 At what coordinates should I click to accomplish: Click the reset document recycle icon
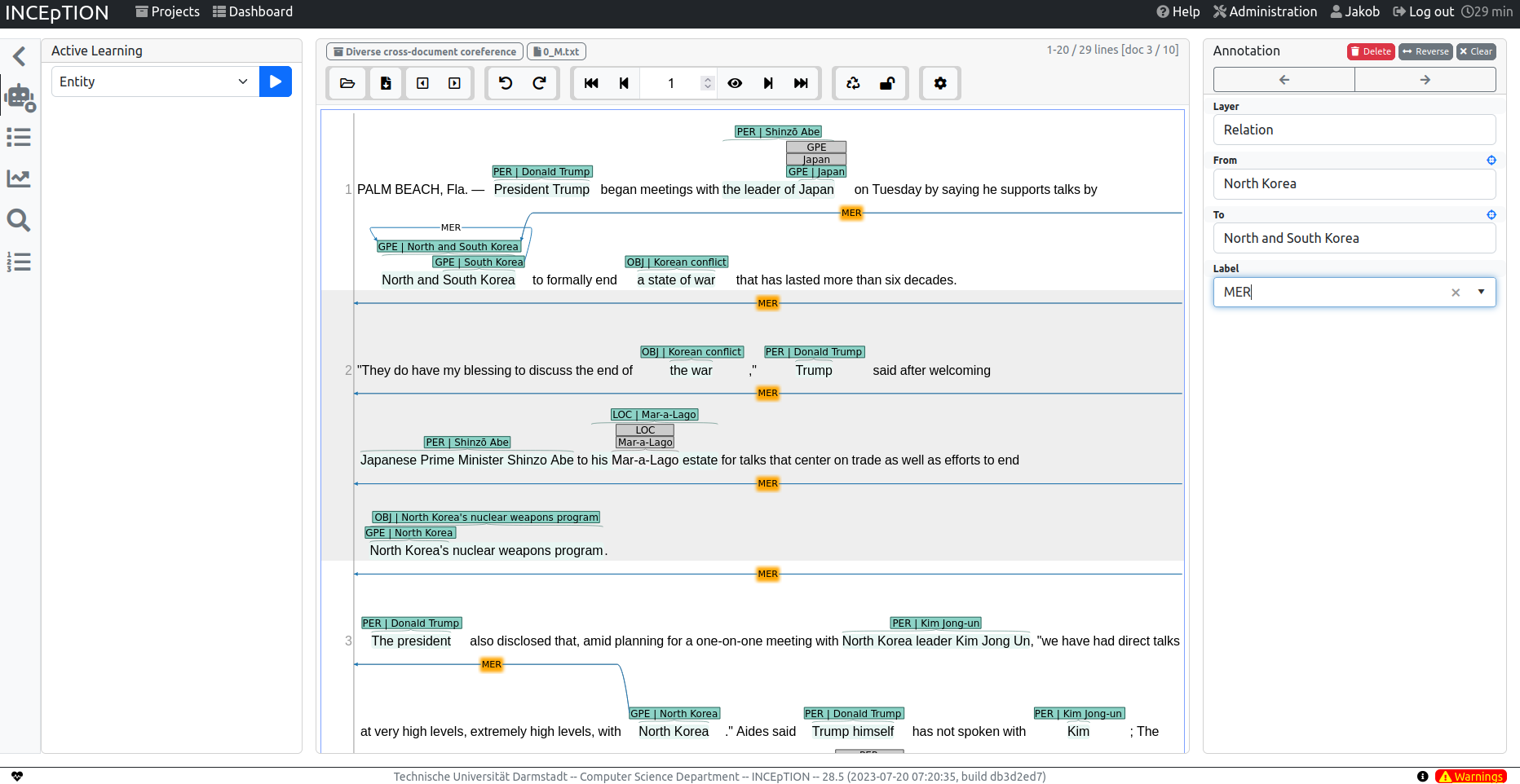click(853, 83)
